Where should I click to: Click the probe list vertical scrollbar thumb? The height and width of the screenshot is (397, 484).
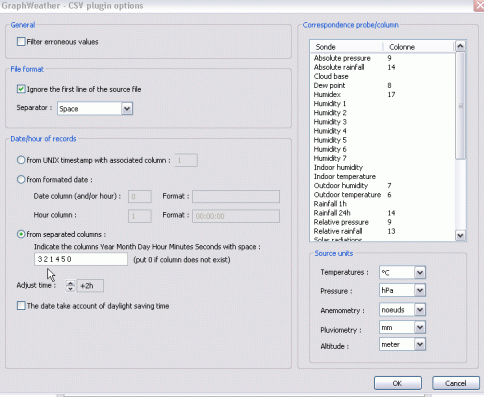click(460, 105)
